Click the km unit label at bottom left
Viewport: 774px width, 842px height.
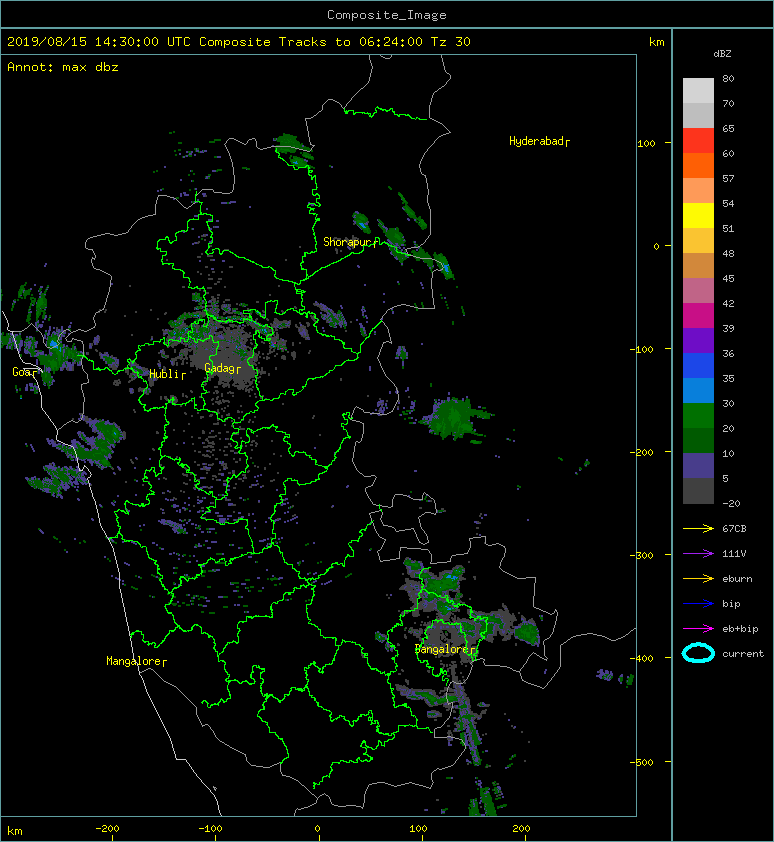tap(15, 831)
